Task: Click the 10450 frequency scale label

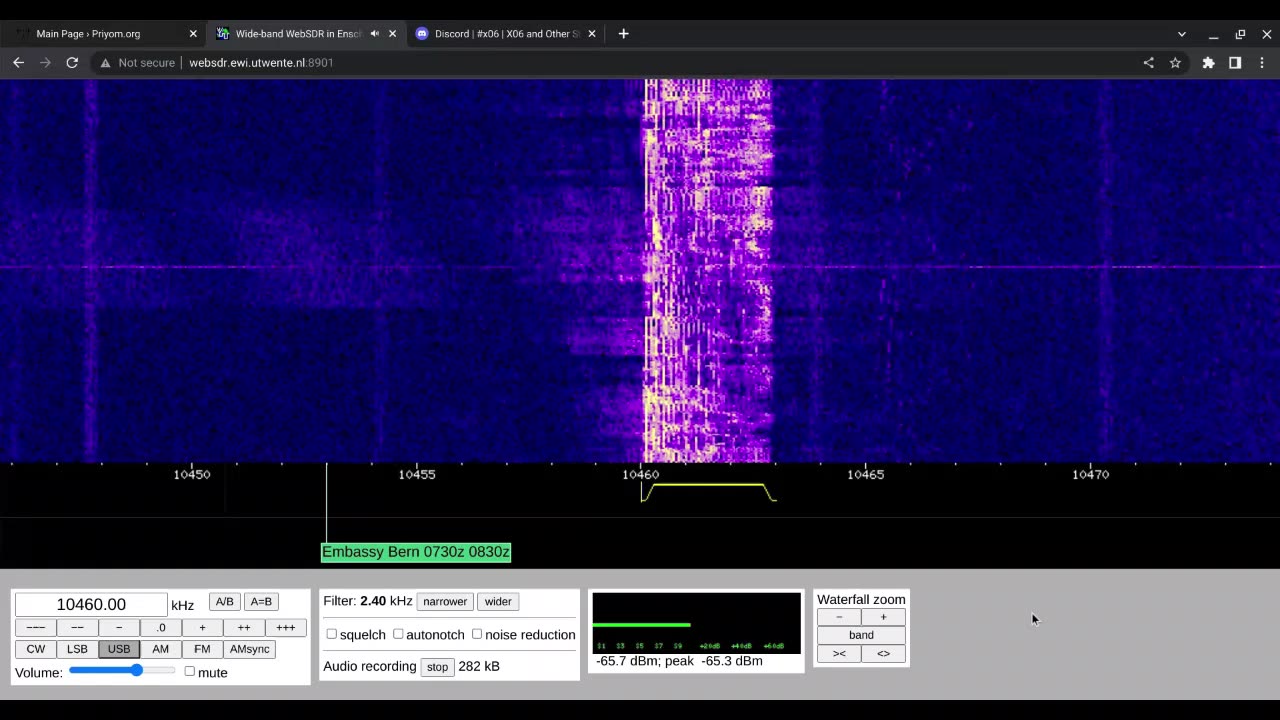Action: pos(192,474)
